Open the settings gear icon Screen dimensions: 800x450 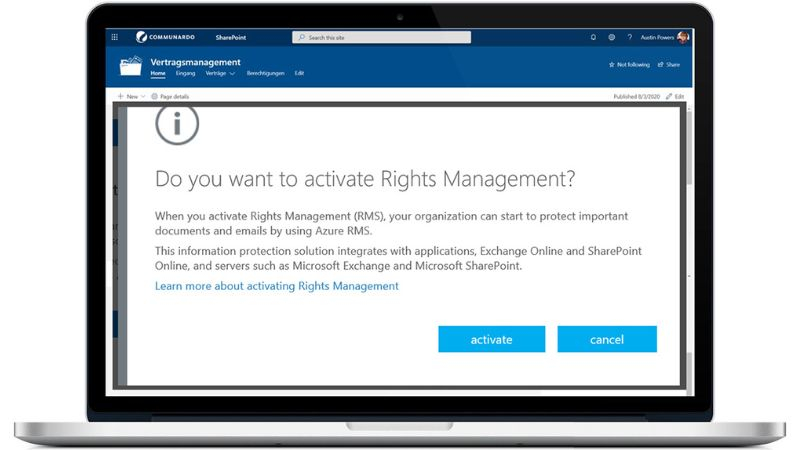coord(612,37)
